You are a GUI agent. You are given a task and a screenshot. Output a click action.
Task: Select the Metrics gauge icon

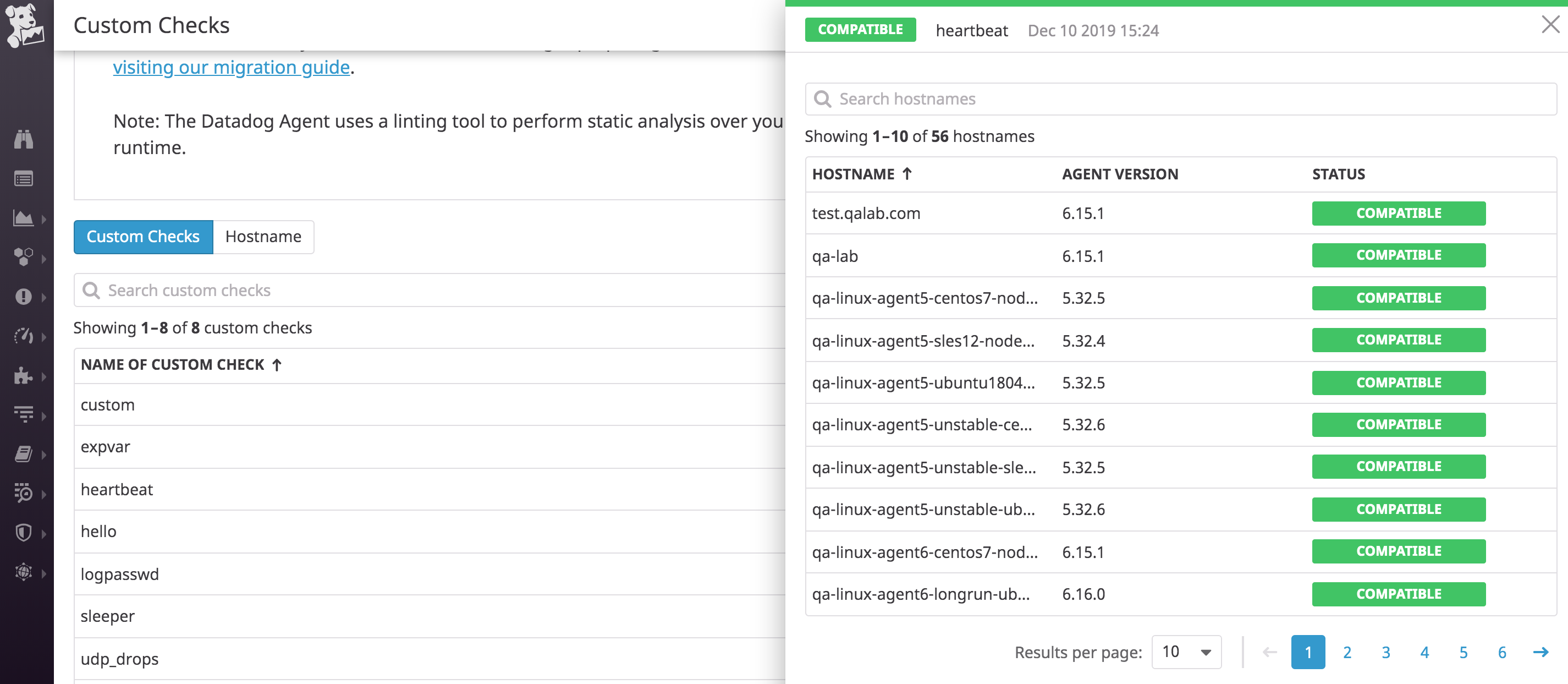pos(24,336)
